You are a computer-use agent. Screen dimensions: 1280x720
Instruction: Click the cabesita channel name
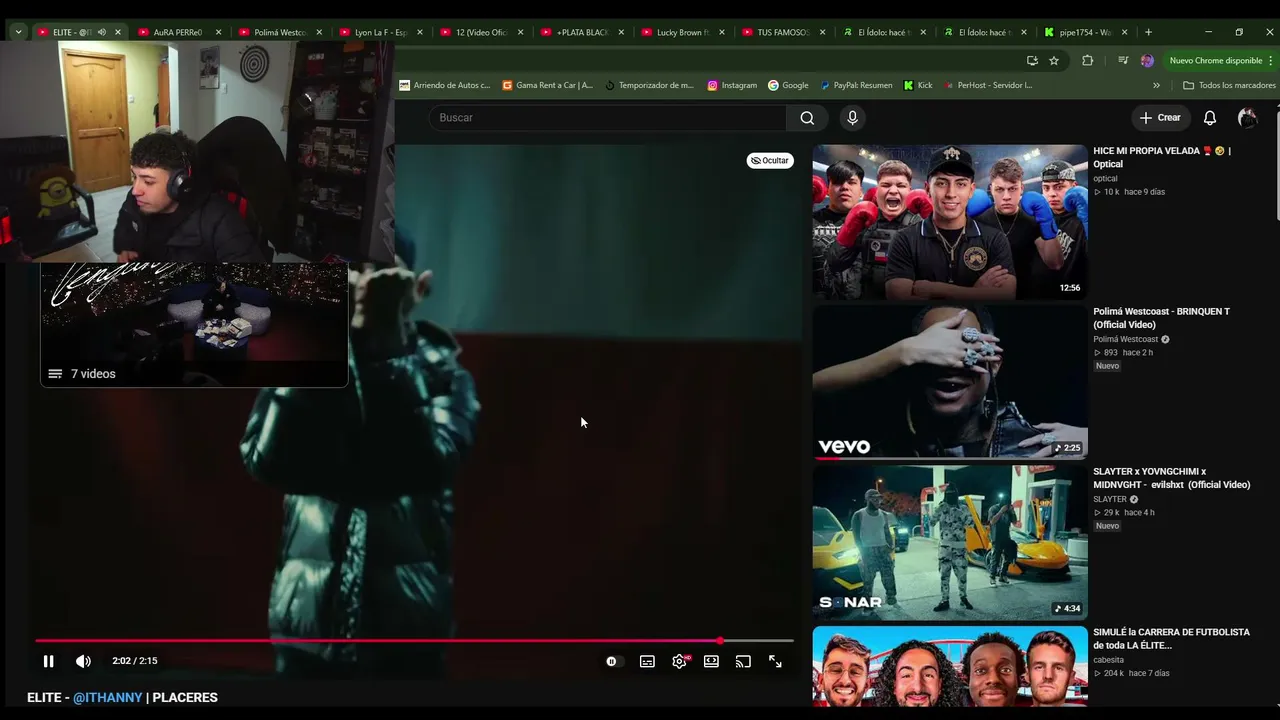[1109, 660]
